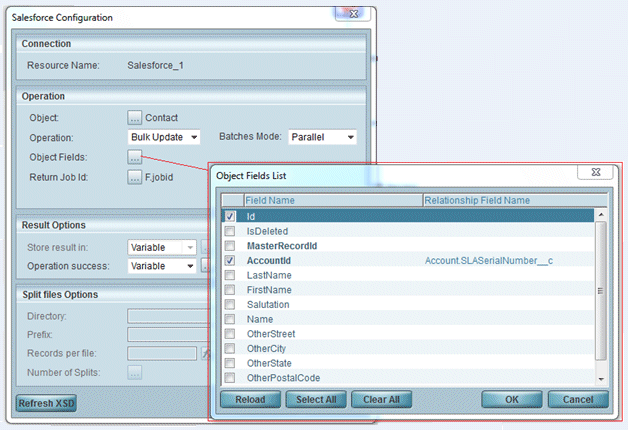
Task: Check the IsDeleted field checkbox
Action: pyautogui.click(x=230, y=231)
